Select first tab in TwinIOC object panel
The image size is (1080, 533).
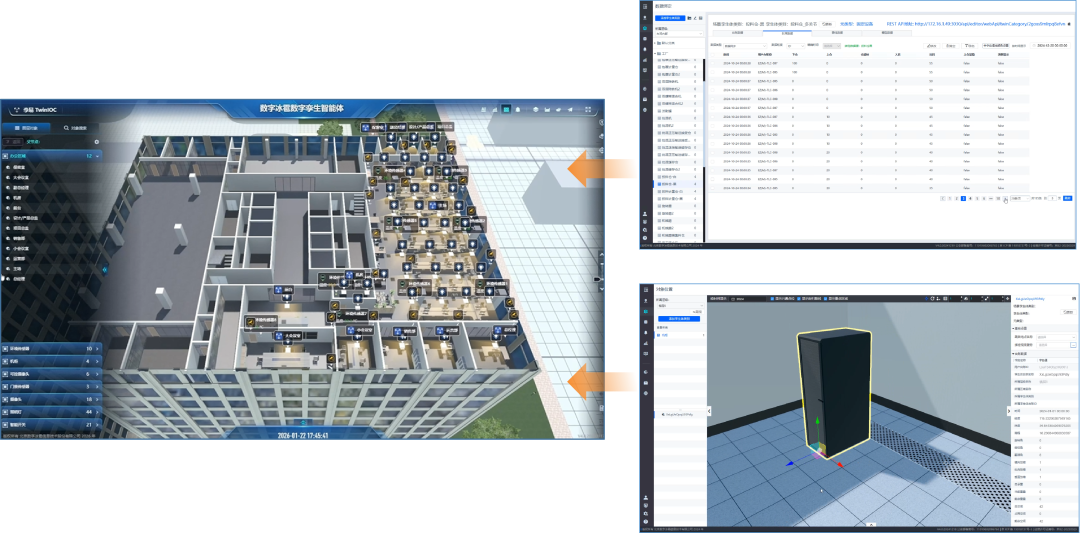pyautogui.click(x=26, y=128)
